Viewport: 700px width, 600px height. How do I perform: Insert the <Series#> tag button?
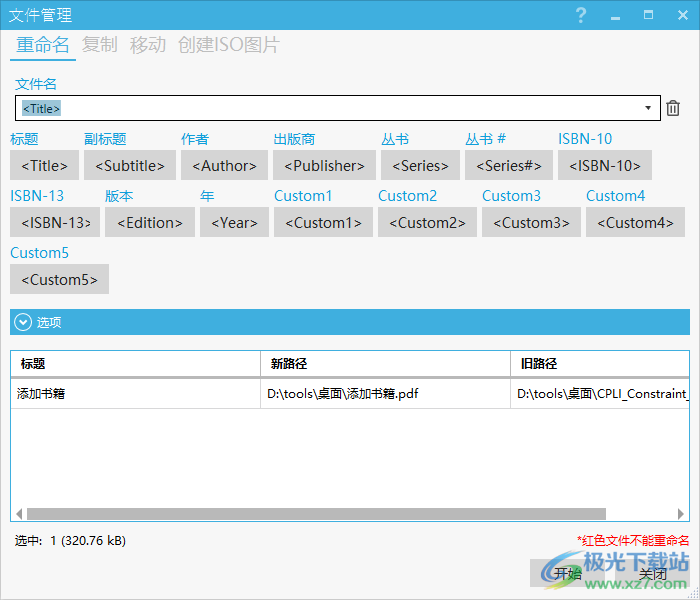coord(508,165)
